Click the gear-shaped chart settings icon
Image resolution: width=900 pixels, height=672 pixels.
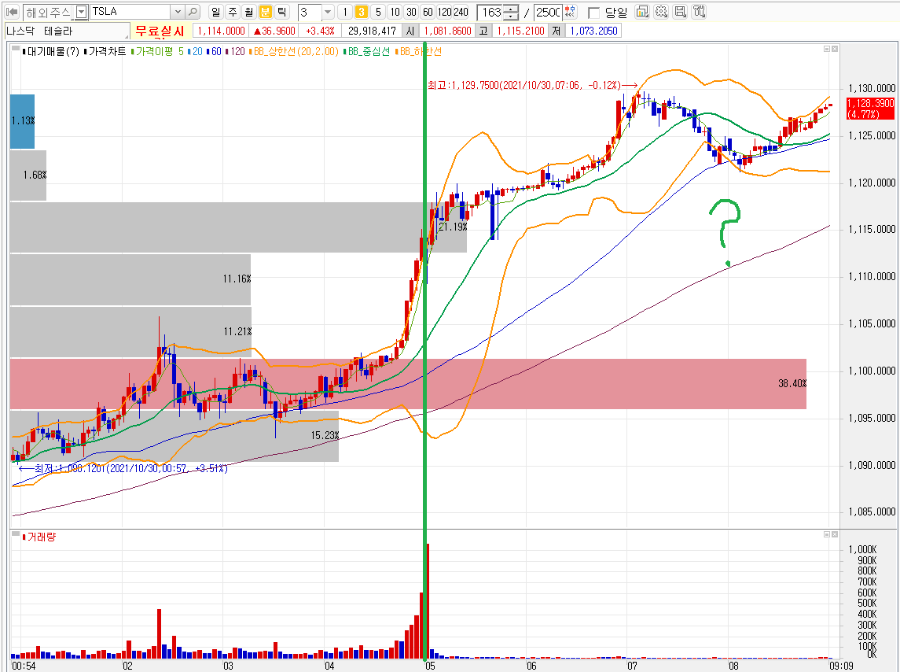point(661,11)
